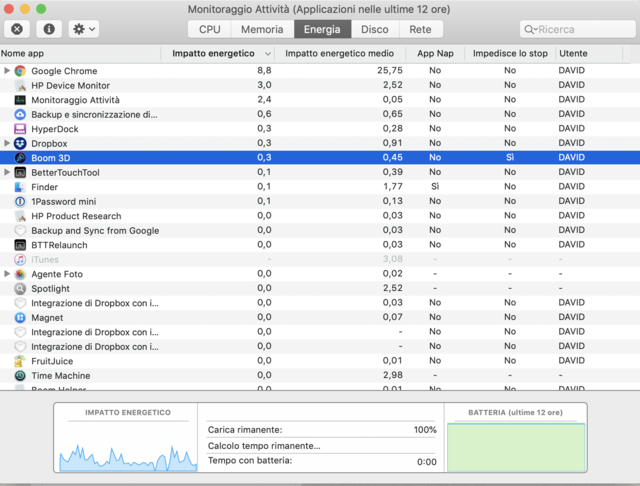Expand the BetterTouchTool disclosure triangle
The width and height of the screenshot is (640, 486).
click(7, 172)
